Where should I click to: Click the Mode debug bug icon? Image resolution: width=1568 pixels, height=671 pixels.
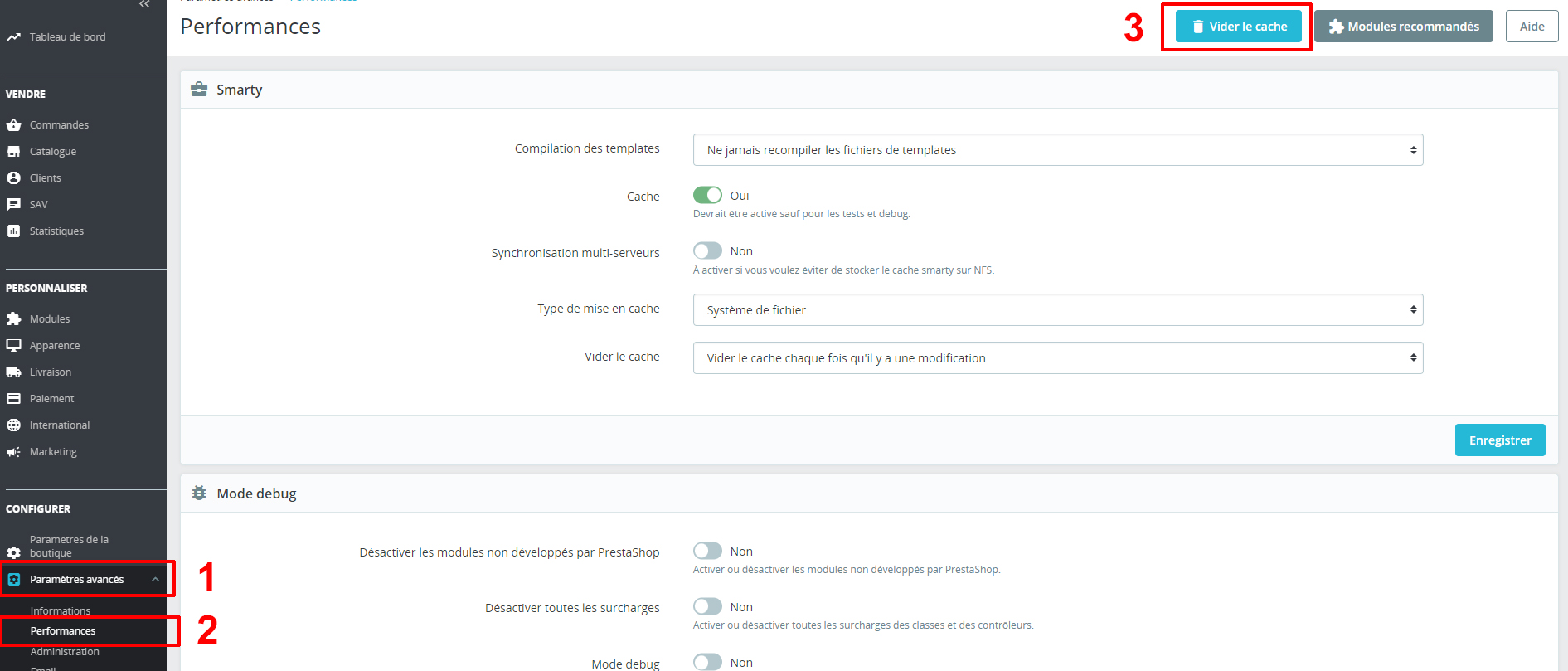pos(199,494)
